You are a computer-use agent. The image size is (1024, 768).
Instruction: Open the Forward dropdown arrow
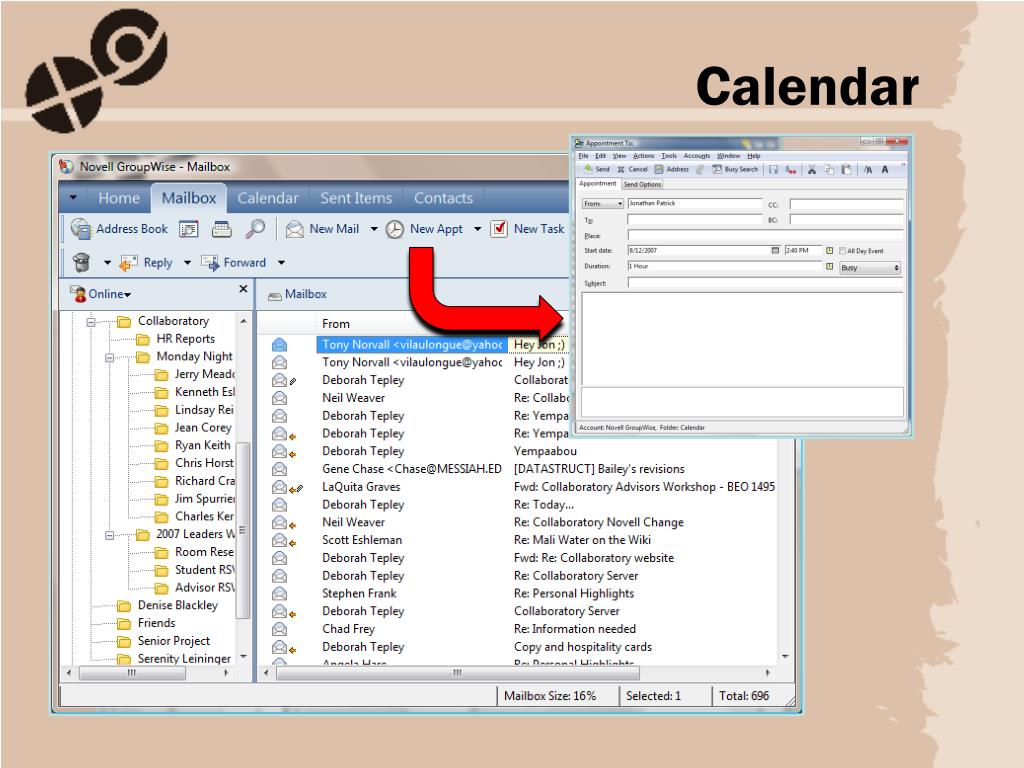pyautogui.click(x=281, y=263)
